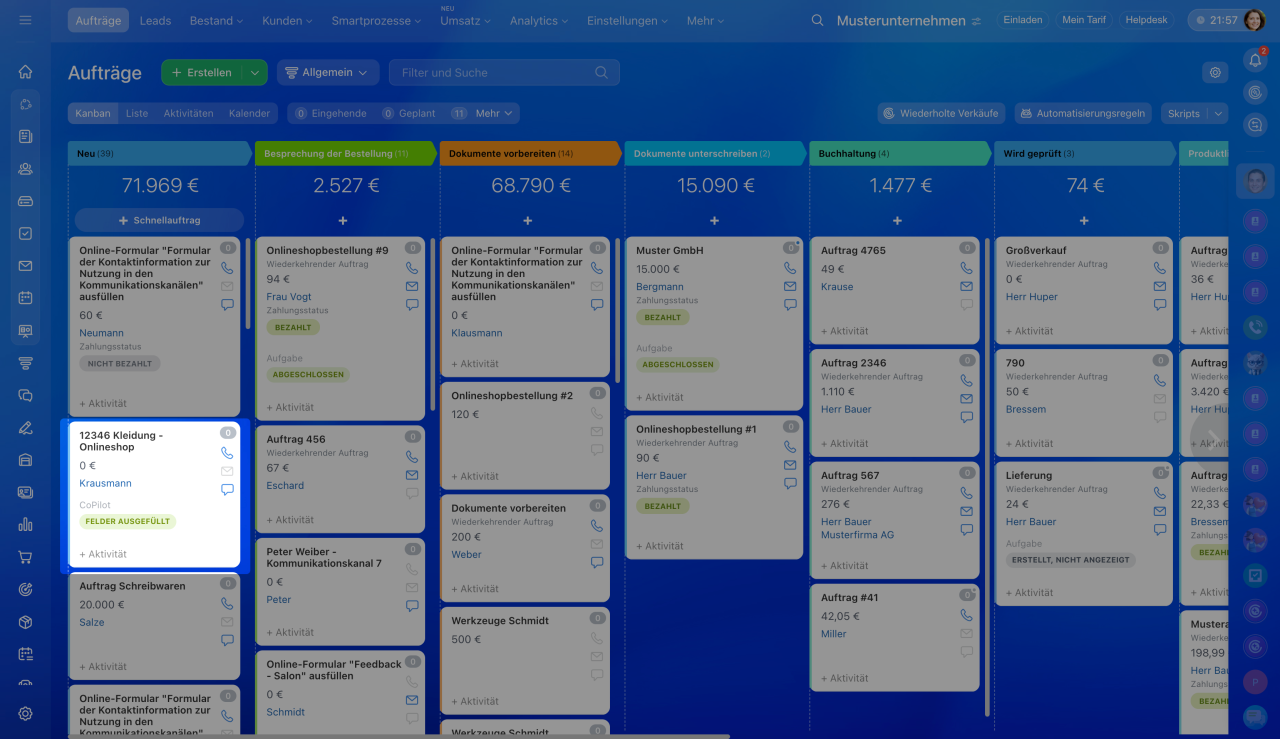
Task: Click the Dokumente vorbereiten column header
Action: tap(531, 153)
